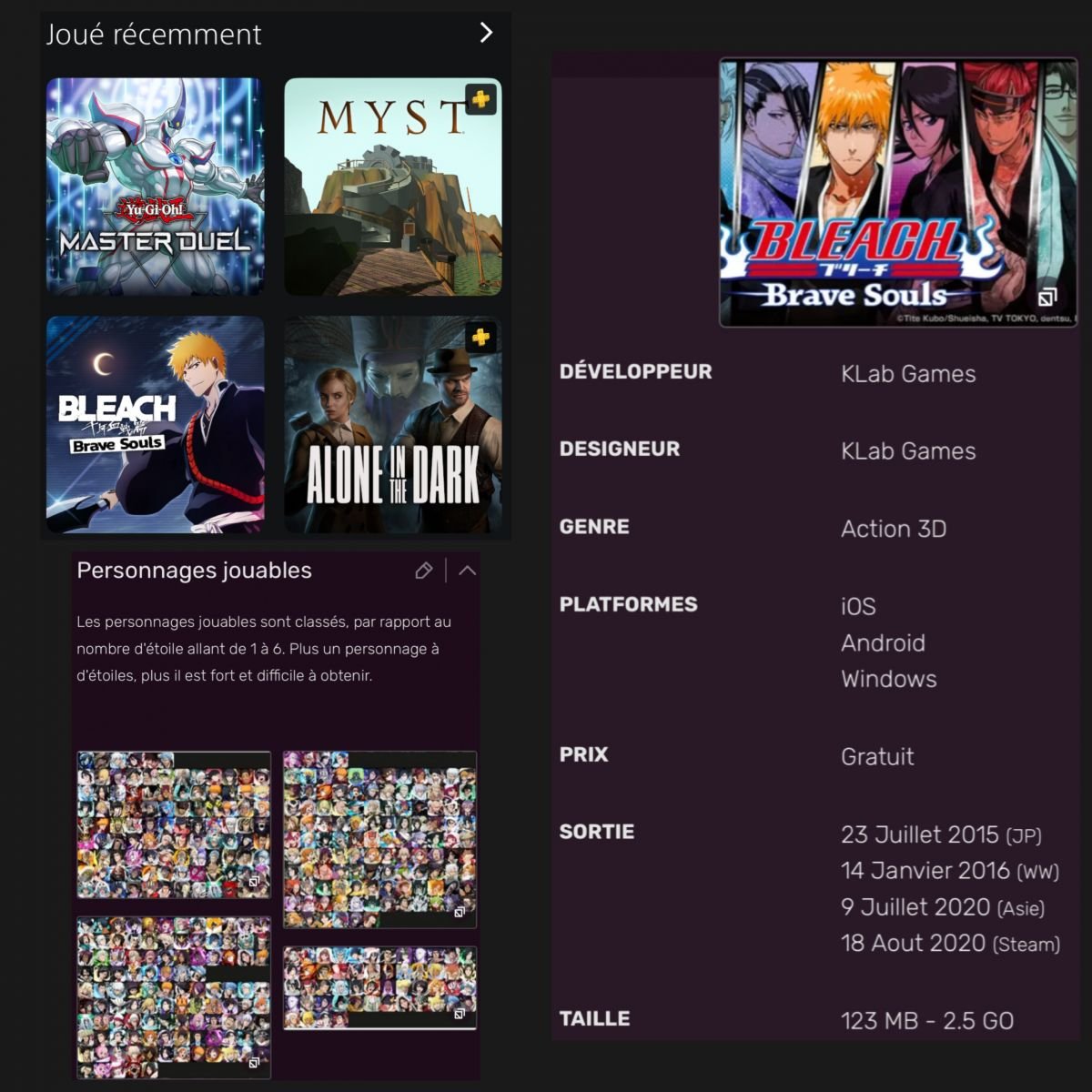Screen dimensions: 1092x1092
Task: Click the '9 Juillet 2020 (Asie)' release date
Action: [x=943, y=907]
